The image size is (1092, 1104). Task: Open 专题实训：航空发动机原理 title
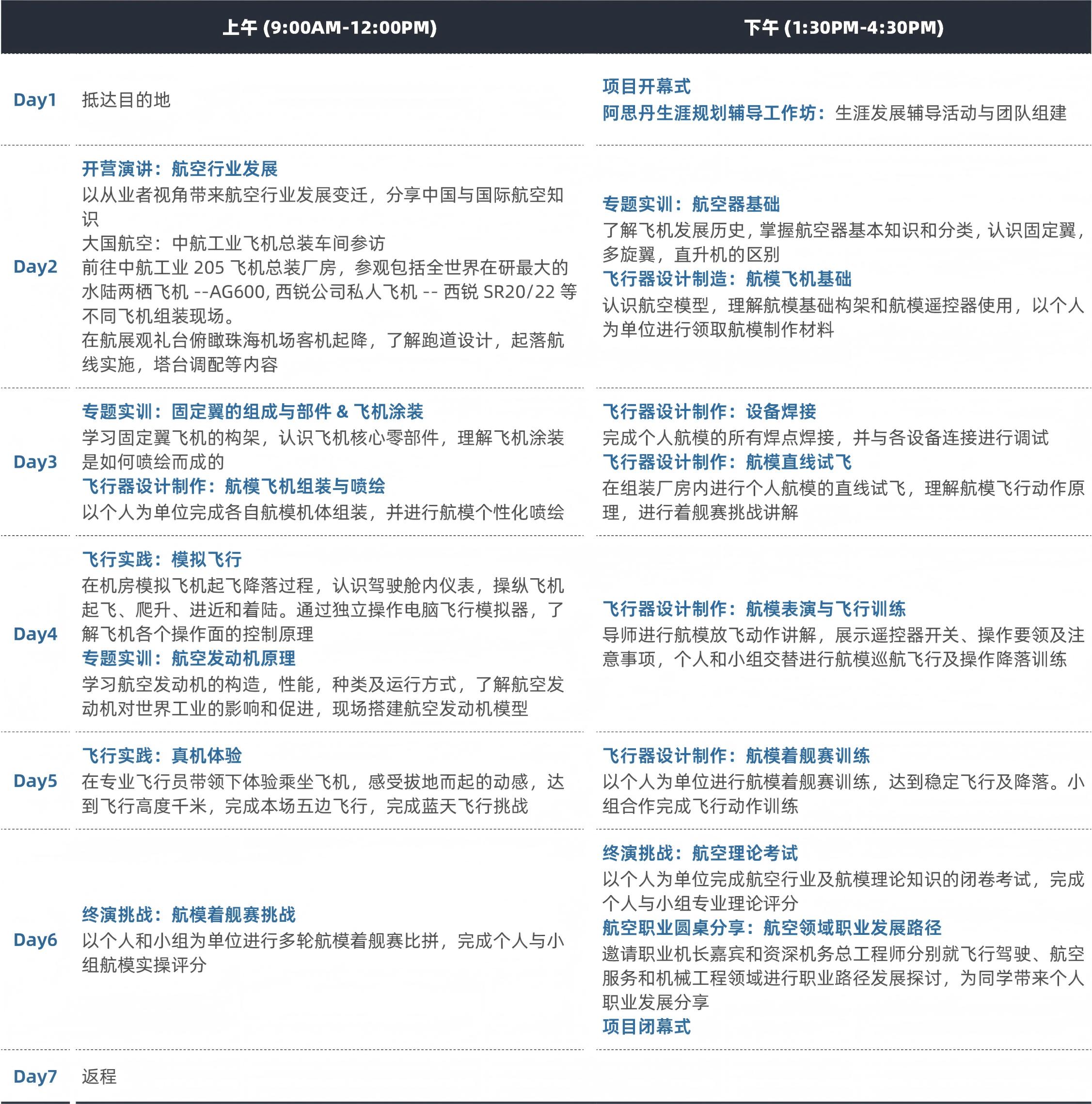[x=189, y=658]
